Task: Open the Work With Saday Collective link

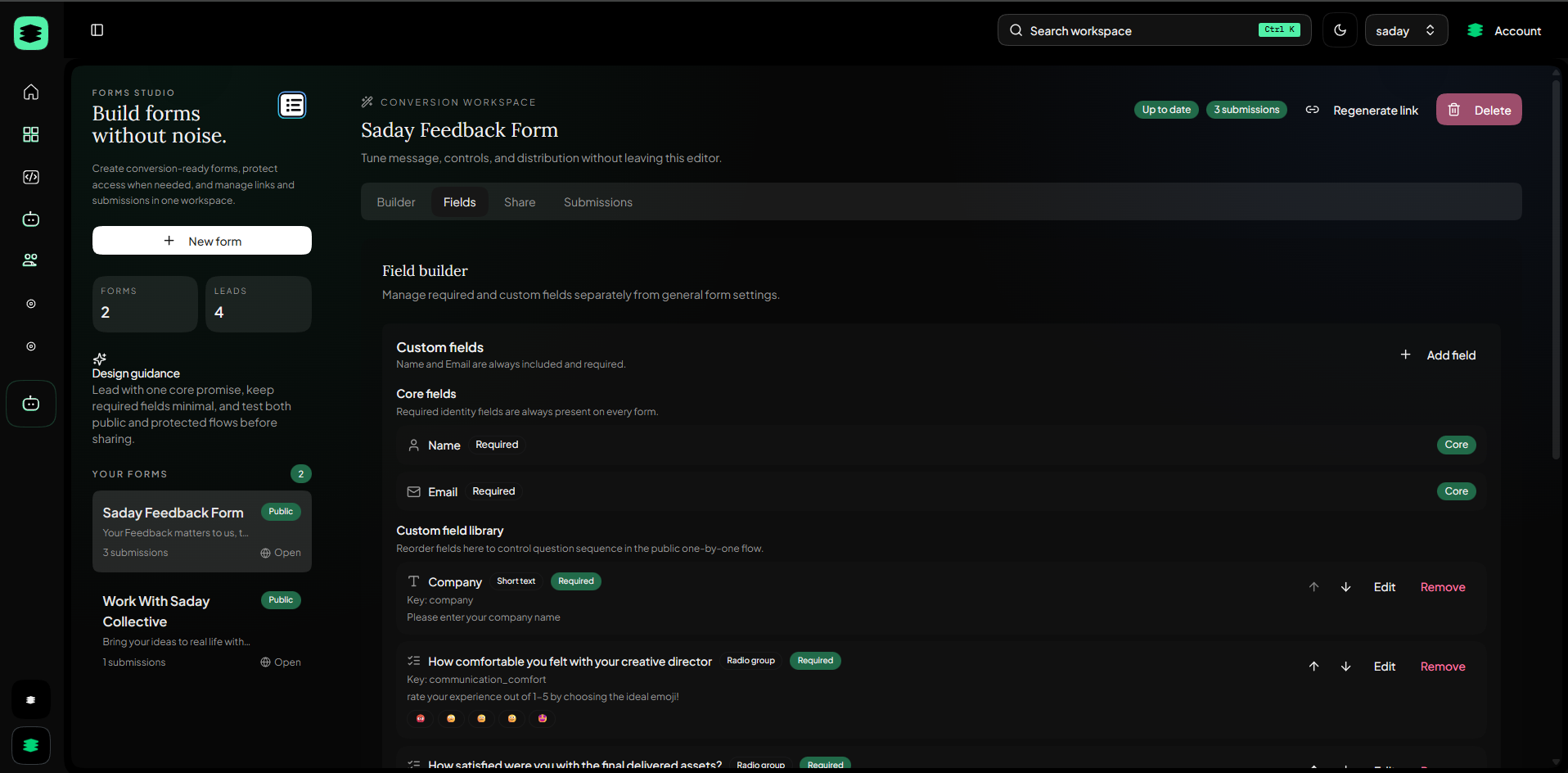Action: coord(281,662)
